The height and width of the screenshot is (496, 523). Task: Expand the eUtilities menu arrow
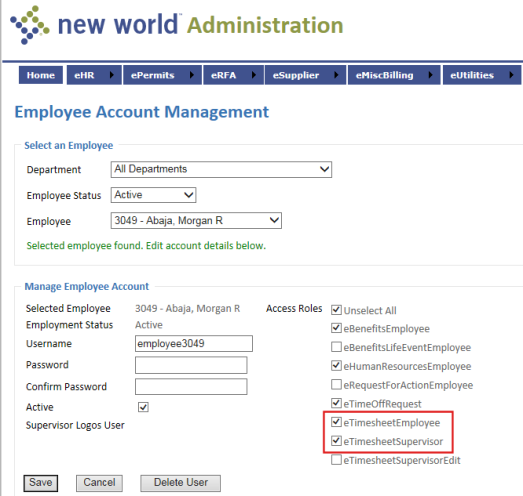click(x=511, y=75)
